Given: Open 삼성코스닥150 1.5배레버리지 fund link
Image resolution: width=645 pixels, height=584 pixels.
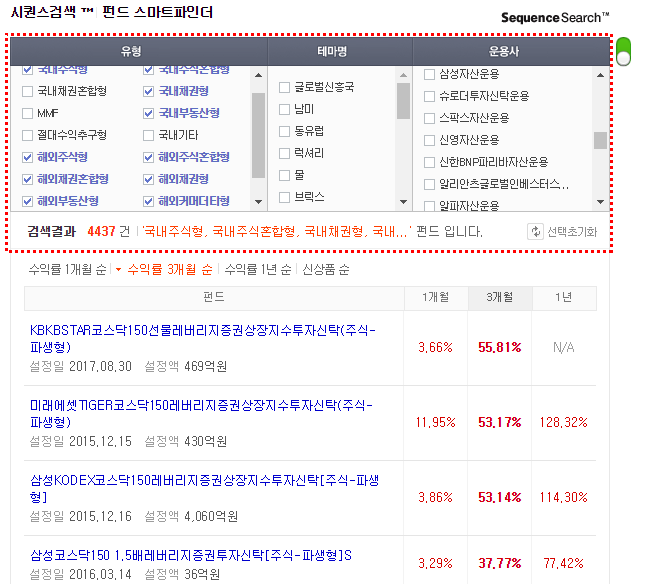Looking at the screenshot, I should [191, 555].
